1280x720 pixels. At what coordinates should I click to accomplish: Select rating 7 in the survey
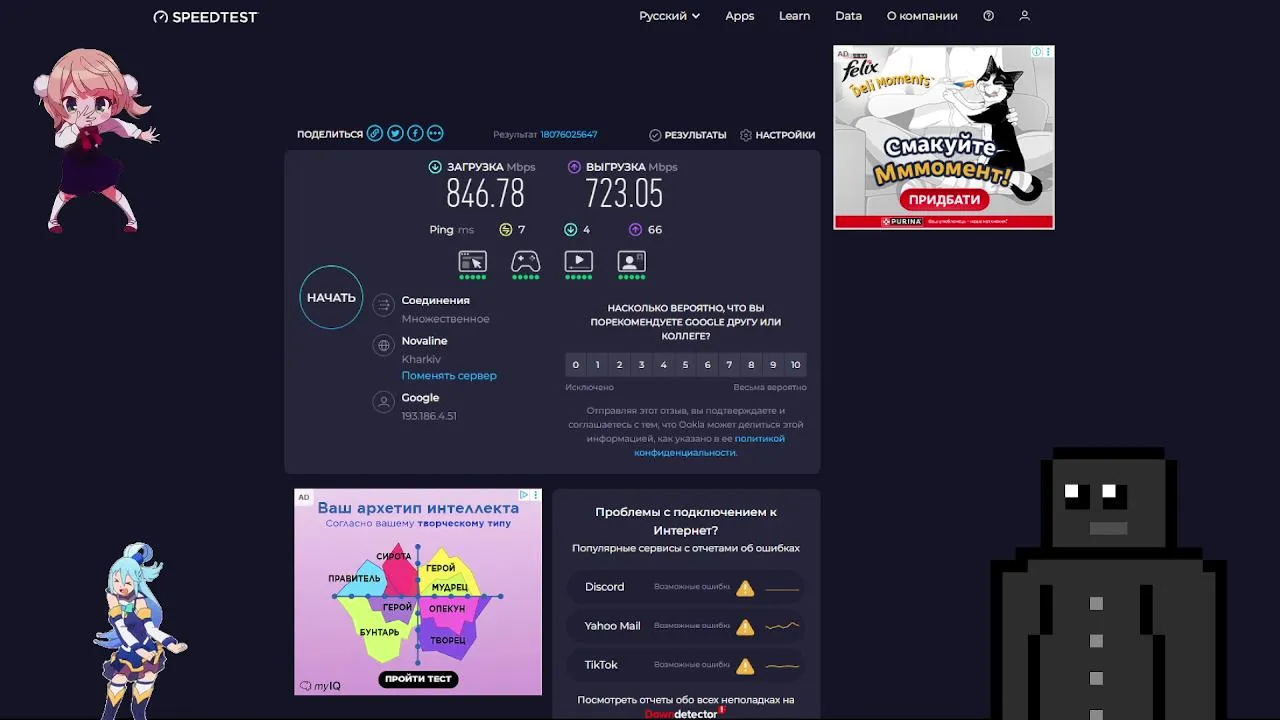coord(729,364)
